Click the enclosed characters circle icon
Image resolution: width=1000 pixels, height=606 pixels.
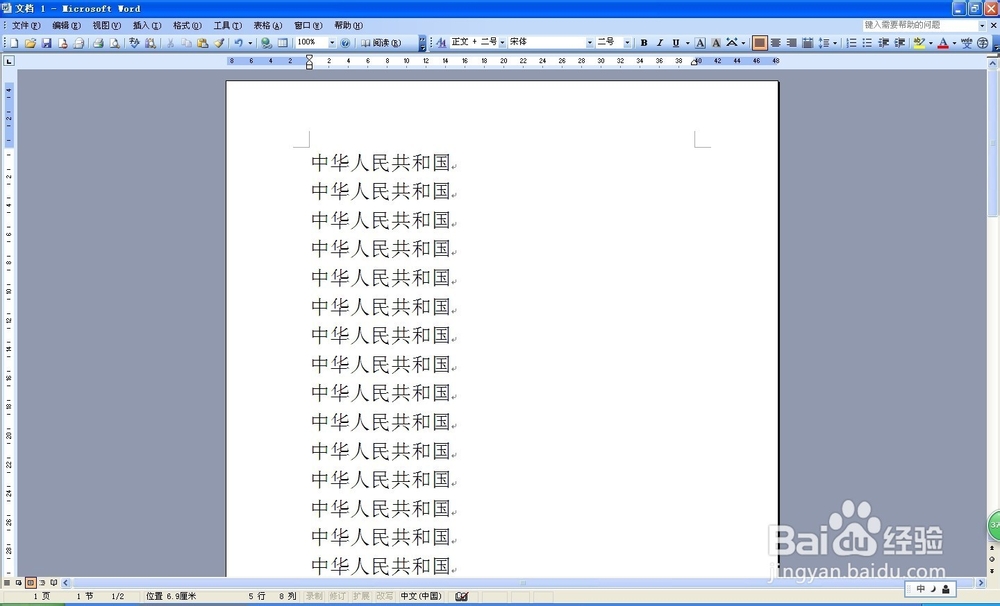click(x=983, y=43)
